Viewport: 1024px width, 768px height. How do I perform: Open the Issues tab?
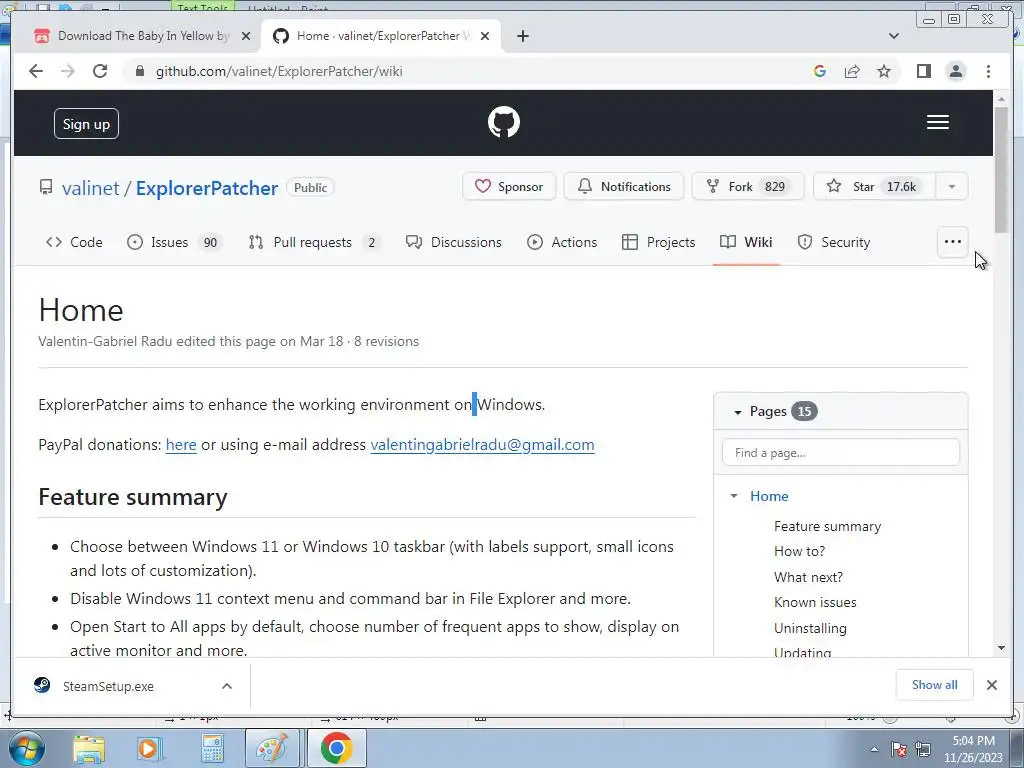174,242
